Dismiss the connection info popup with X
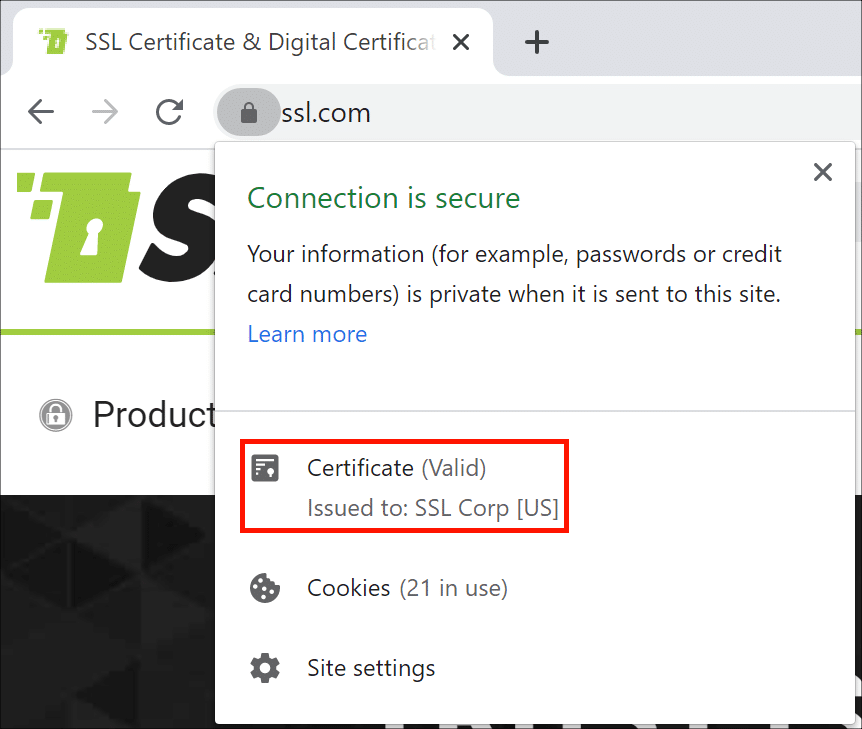The width and height of the screenshot is (862, 729). click(822, 172)
